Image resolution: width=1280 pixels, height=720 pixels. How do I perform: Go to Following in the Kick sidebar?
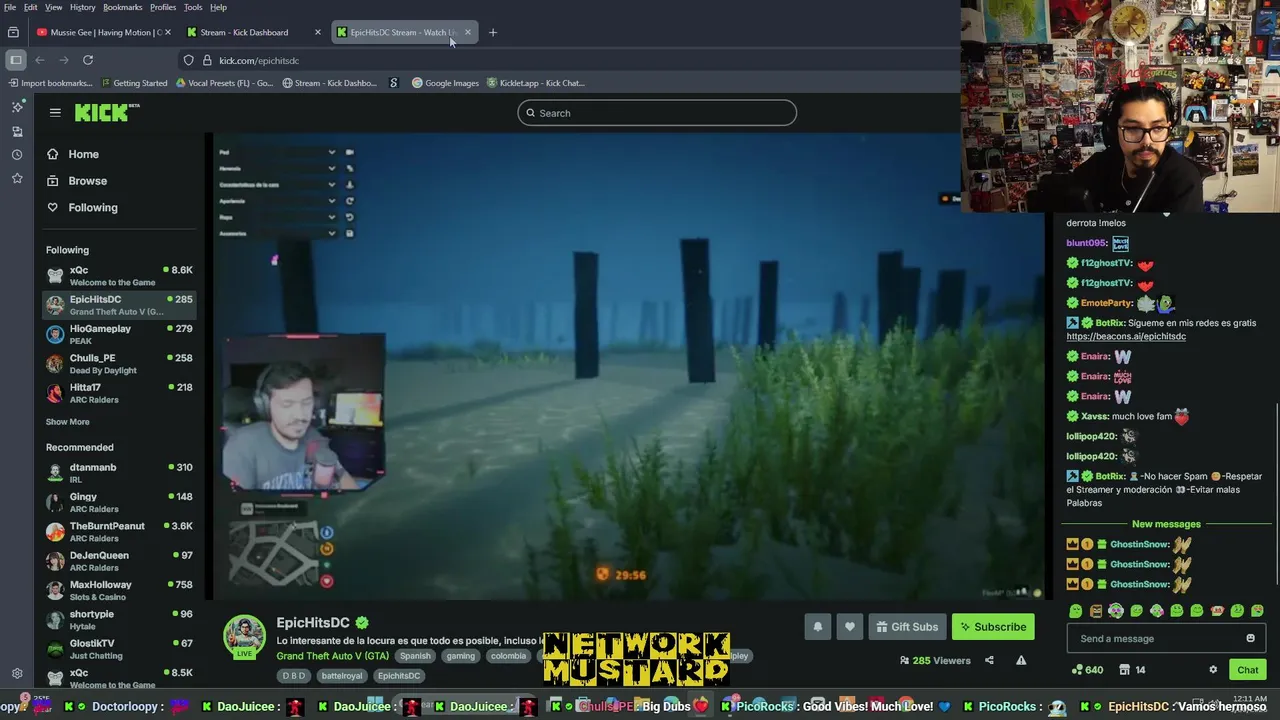click(93, 207)
